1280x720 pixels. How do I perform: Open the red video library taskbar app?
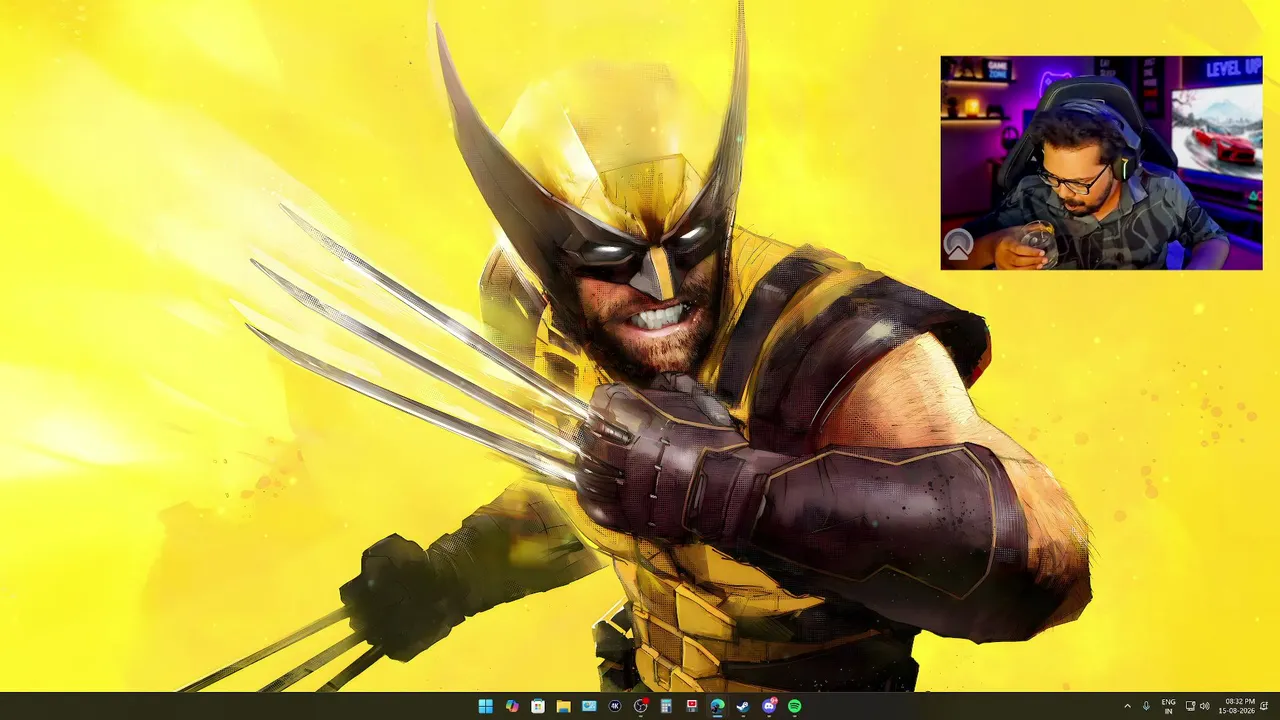click(692, 706)
